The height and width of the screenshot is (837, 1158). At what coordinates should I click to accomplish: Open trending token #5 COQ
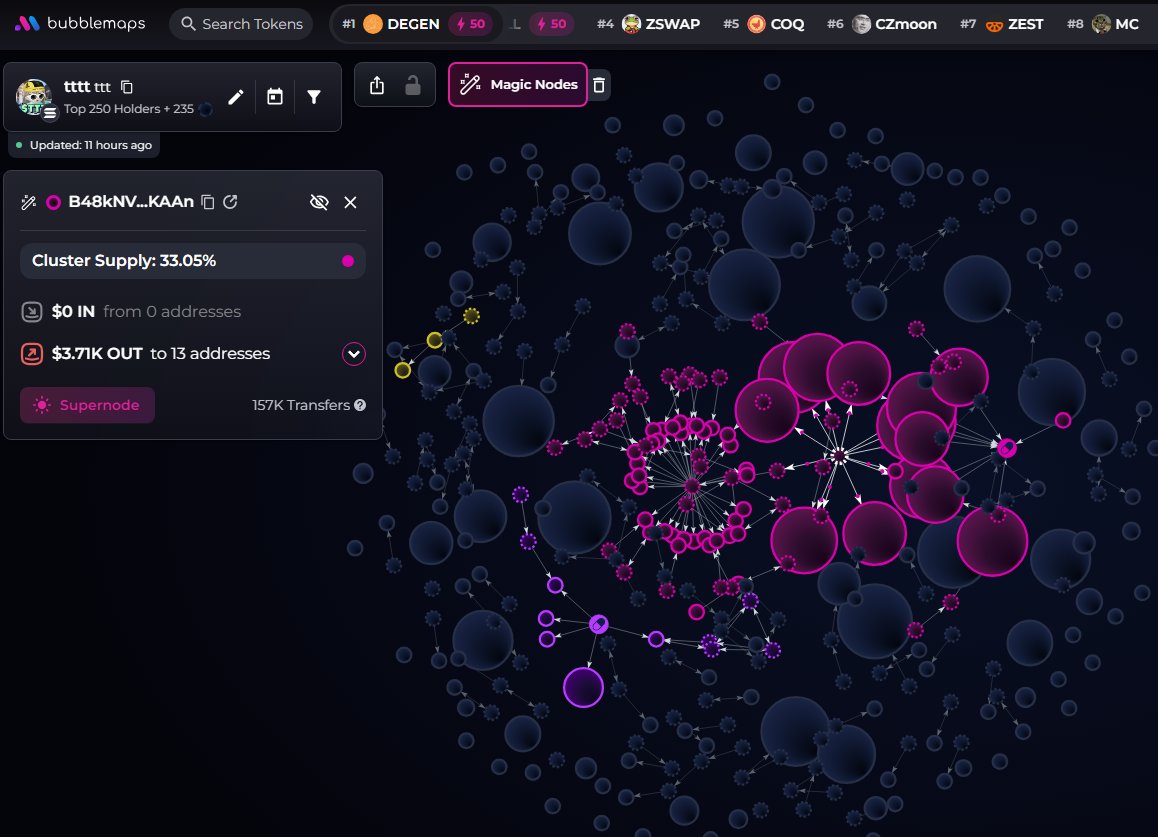[x=764, y=24]
